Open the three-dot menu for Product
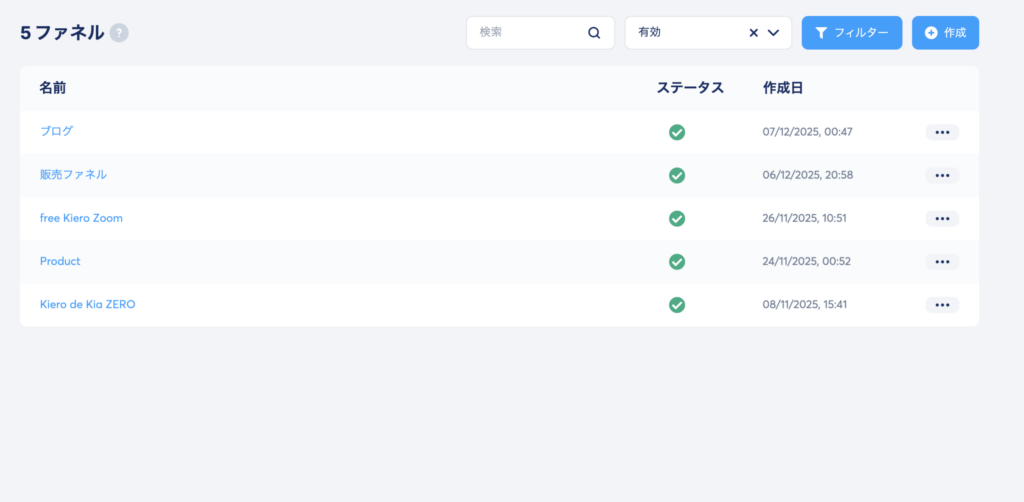This screenshot has width=1024, height=502. pyautogui.click(x=941, y=261)
